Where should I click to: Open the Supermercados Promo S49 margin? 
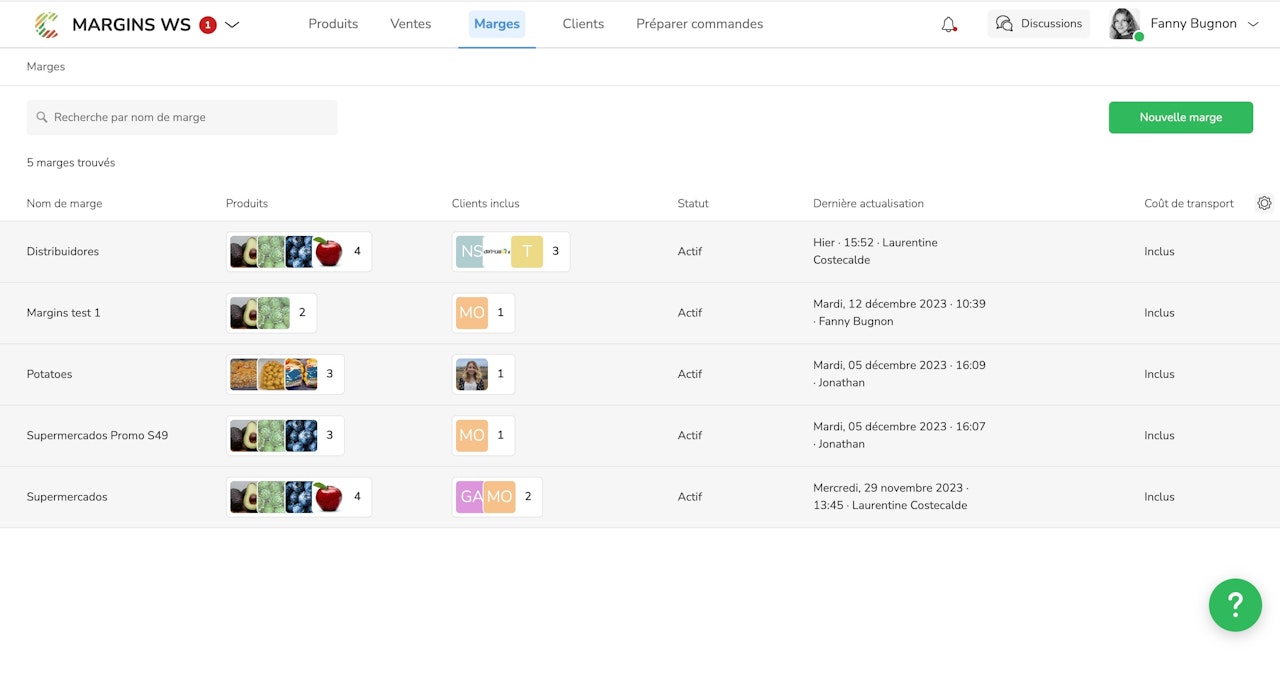coord(97,435)
